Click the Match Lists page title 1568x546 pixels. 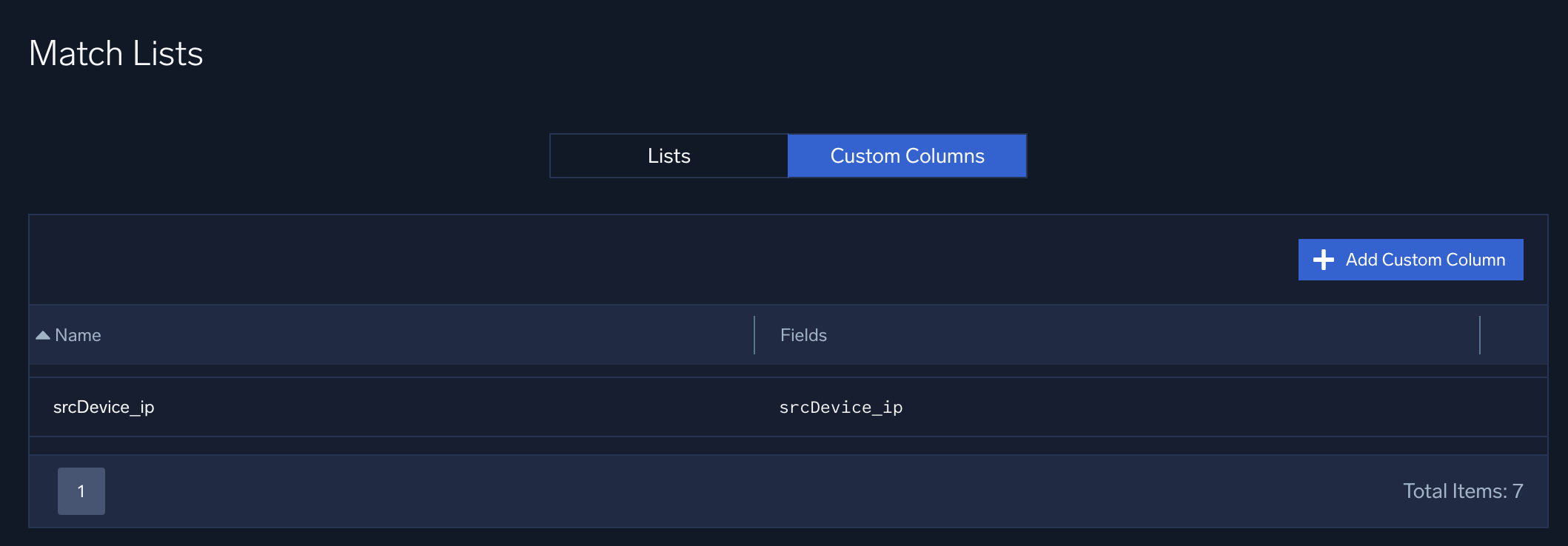coord(115,53)
